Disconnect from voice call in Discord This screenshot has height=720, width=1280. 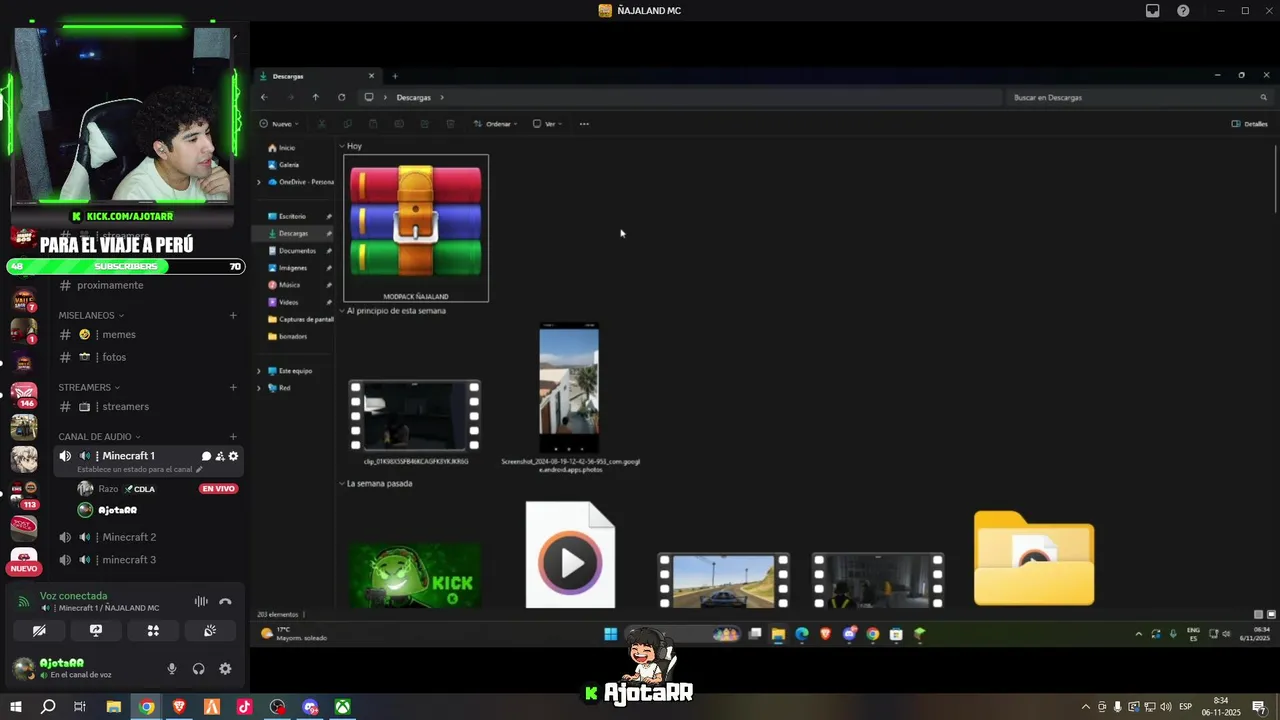225,601
